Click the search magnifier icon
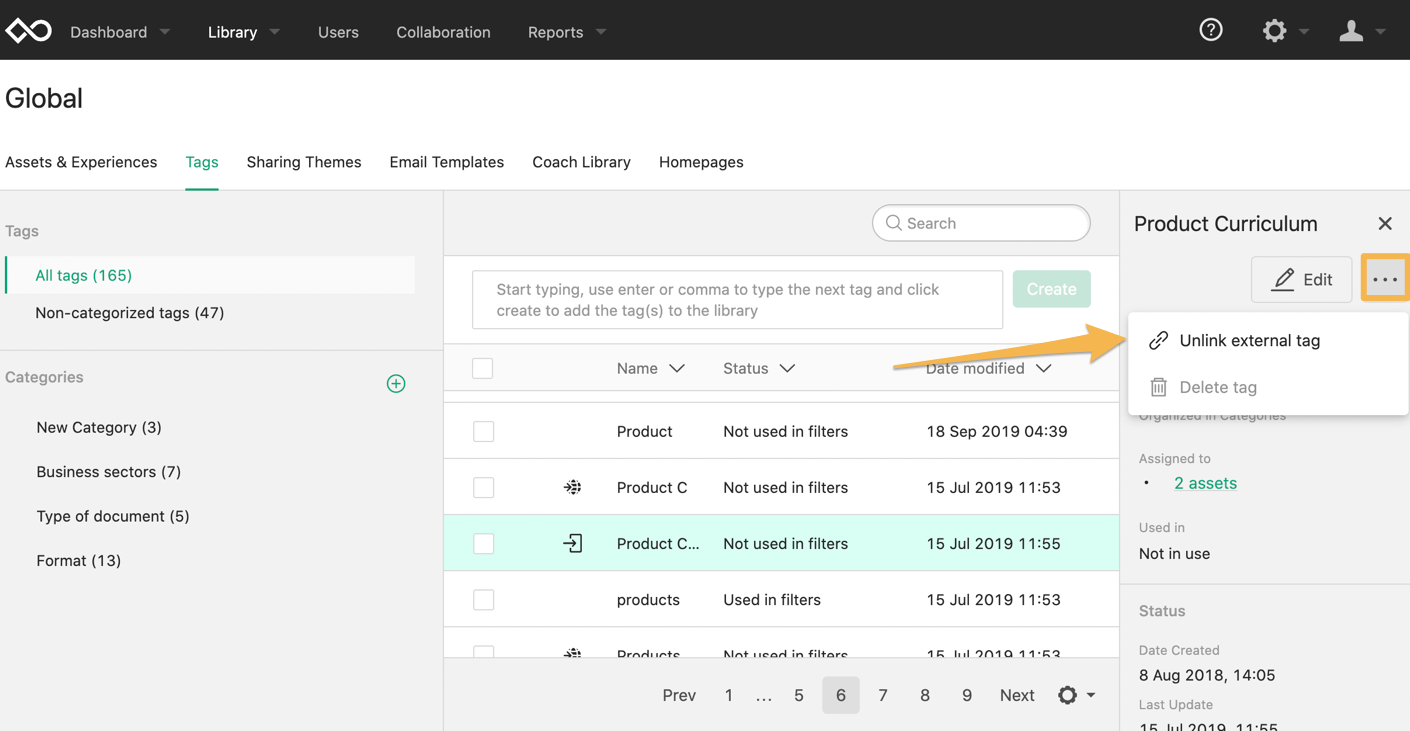The image size is (1410, 731). pyautogui.click(x=894, y=223)
